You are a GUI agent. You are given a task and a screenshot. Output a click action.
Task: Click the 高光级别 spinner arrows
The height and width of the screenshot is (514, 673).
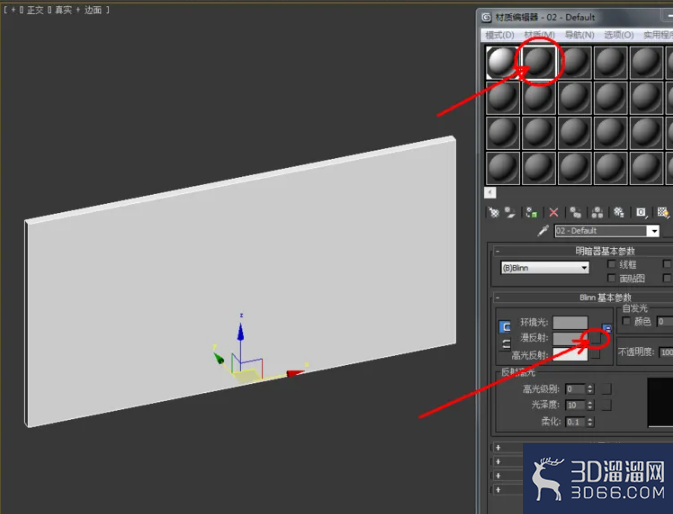[x=590, y=389]
